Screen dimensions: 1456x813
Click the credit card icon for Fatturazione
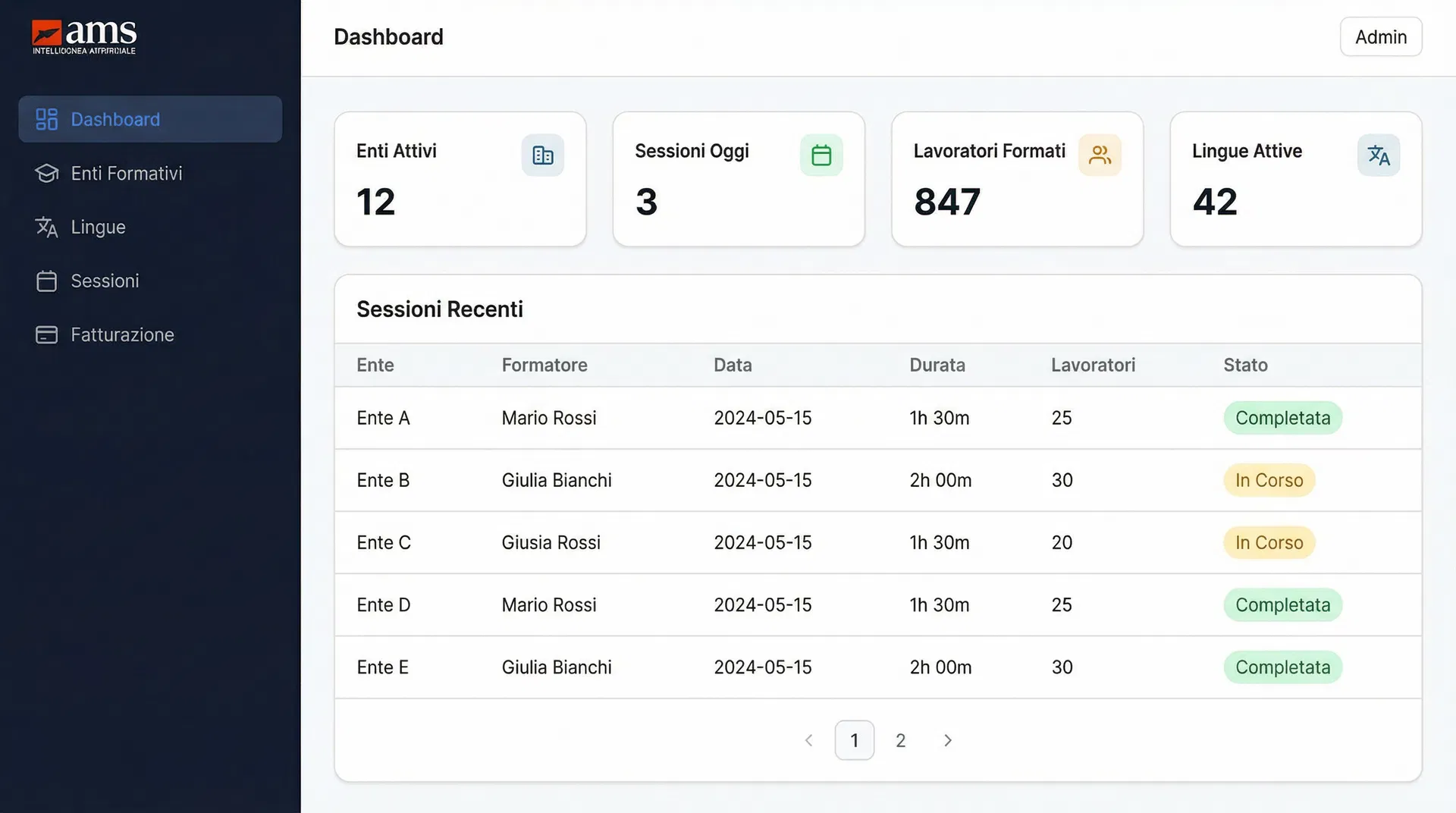(x=46, y=335)
